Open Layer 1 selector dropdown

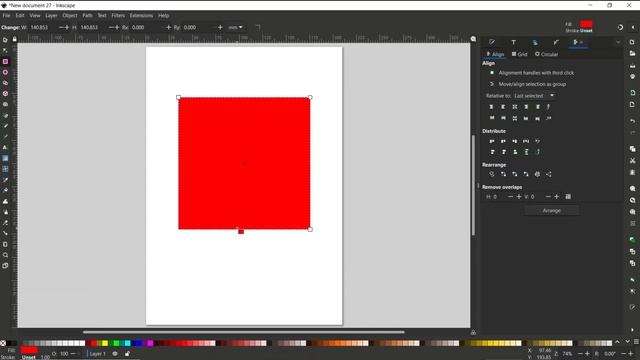[x=97, y=354]
